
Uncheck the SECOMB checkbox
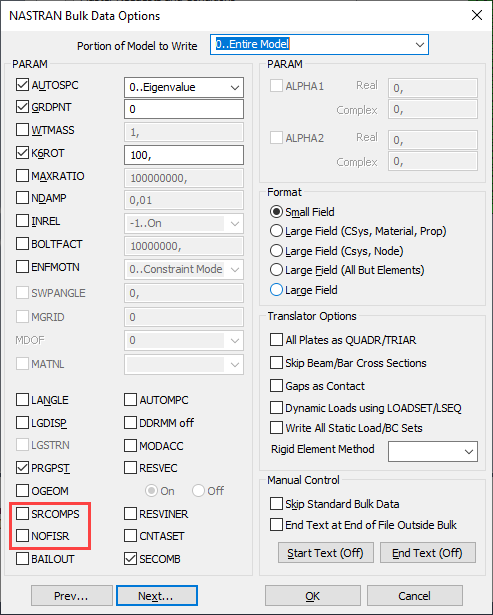(130, 559)
